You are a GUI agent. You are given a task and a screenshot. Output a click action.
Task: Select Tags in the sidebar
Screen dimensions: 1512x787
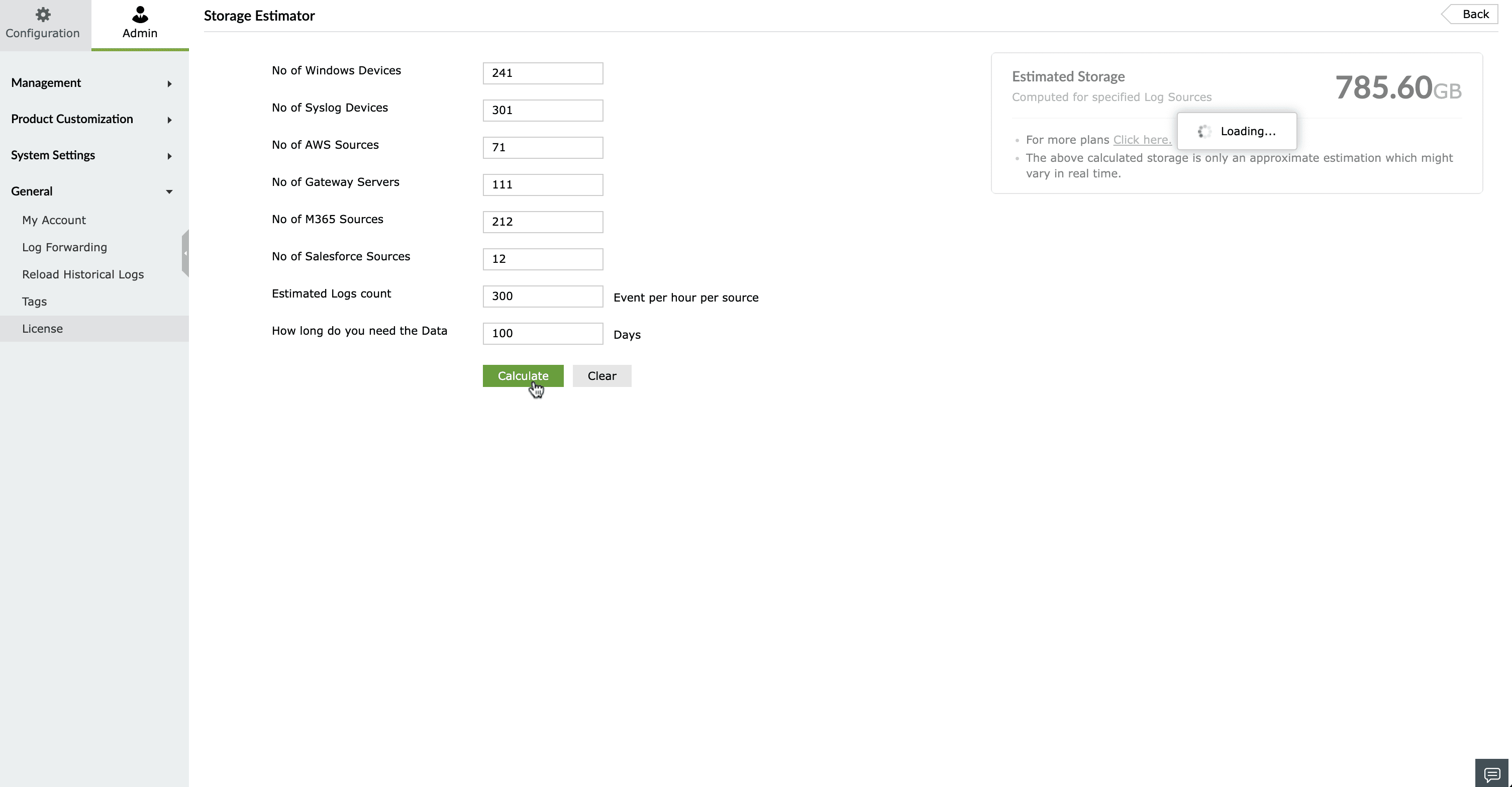click(x=35, y=302)
